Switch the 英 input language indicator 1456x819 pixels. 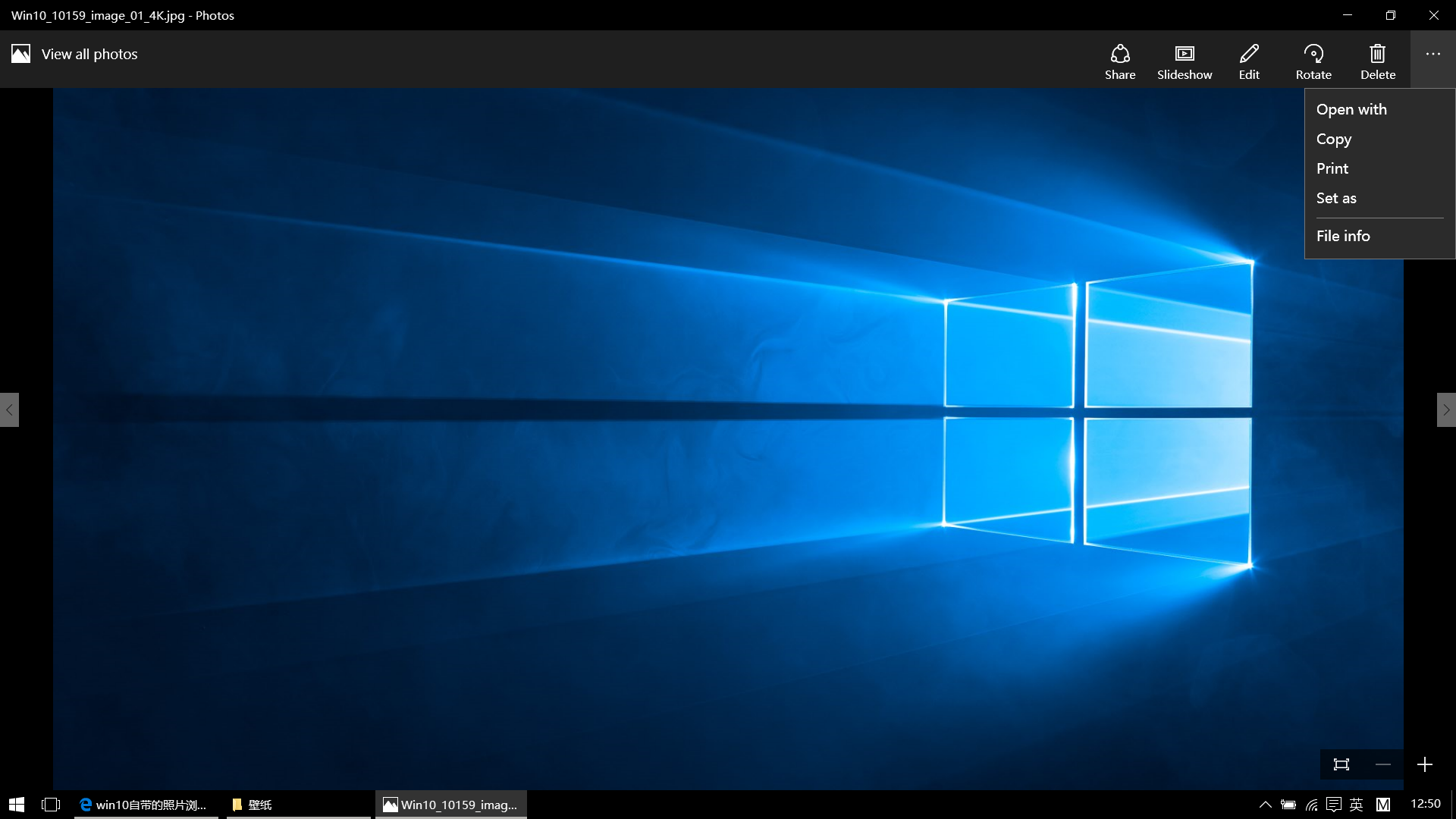point(1357,805)
